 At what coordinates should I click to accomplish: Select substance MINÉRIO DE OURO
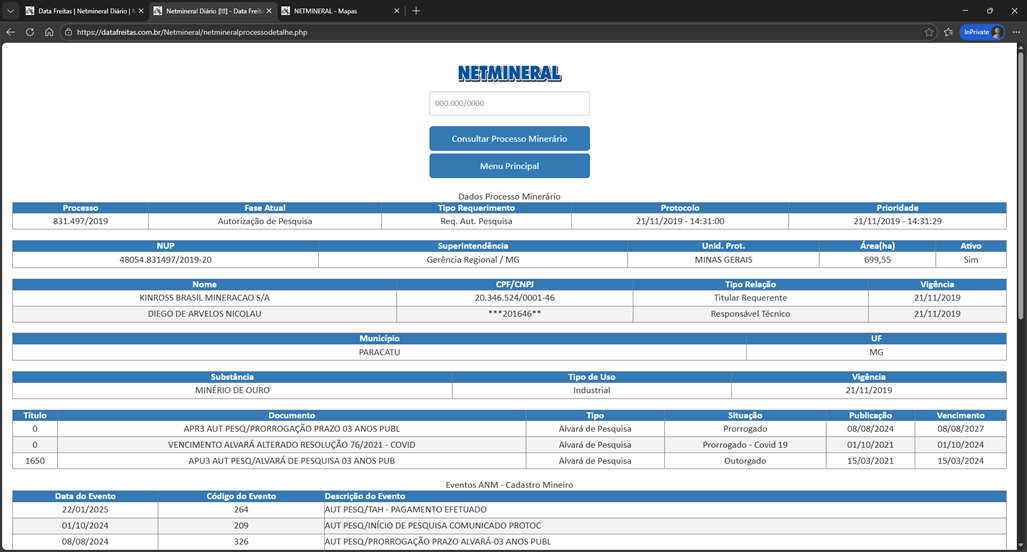pos(233,390)
